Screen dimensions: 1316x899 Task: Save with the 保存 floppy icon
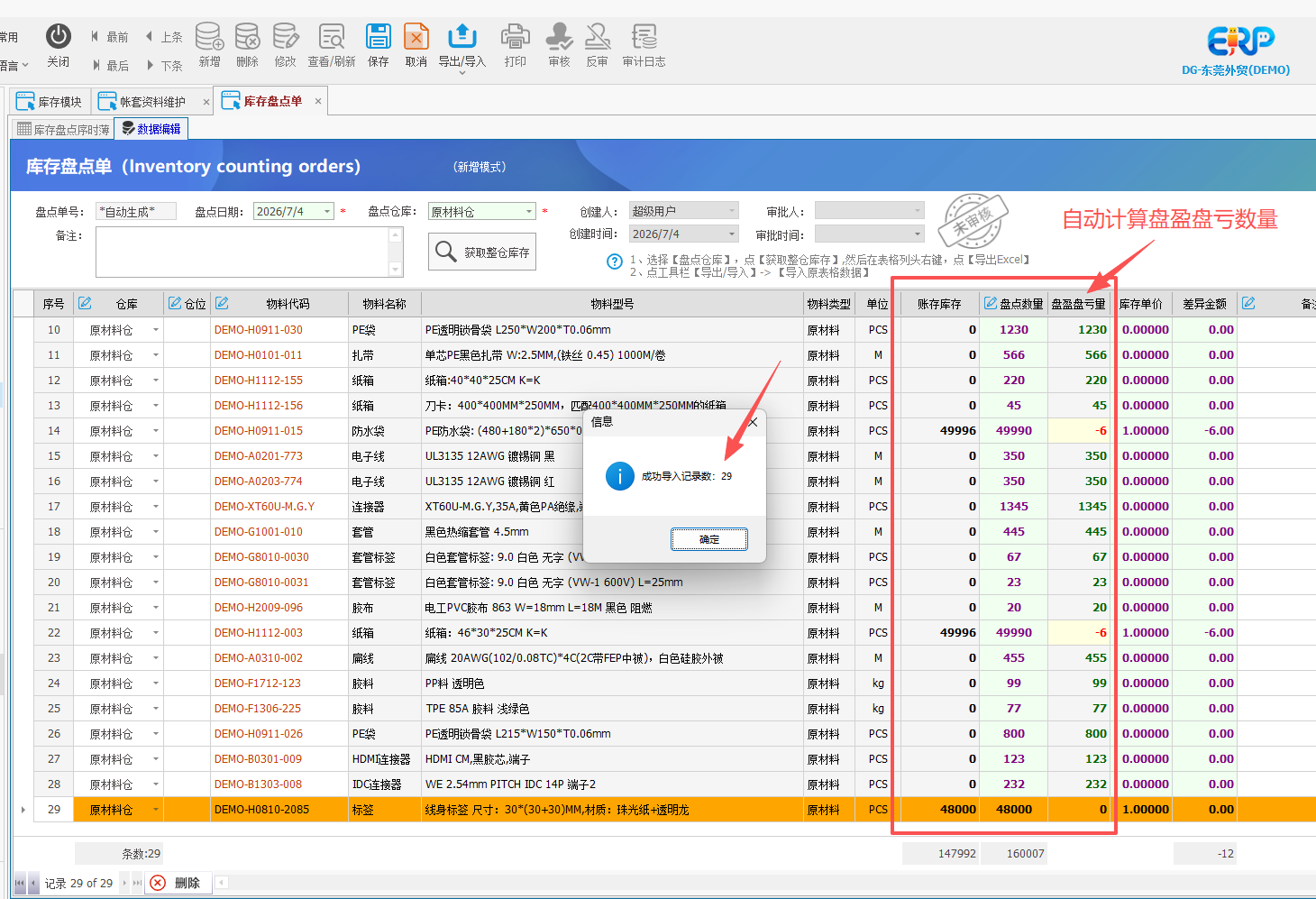379,36
